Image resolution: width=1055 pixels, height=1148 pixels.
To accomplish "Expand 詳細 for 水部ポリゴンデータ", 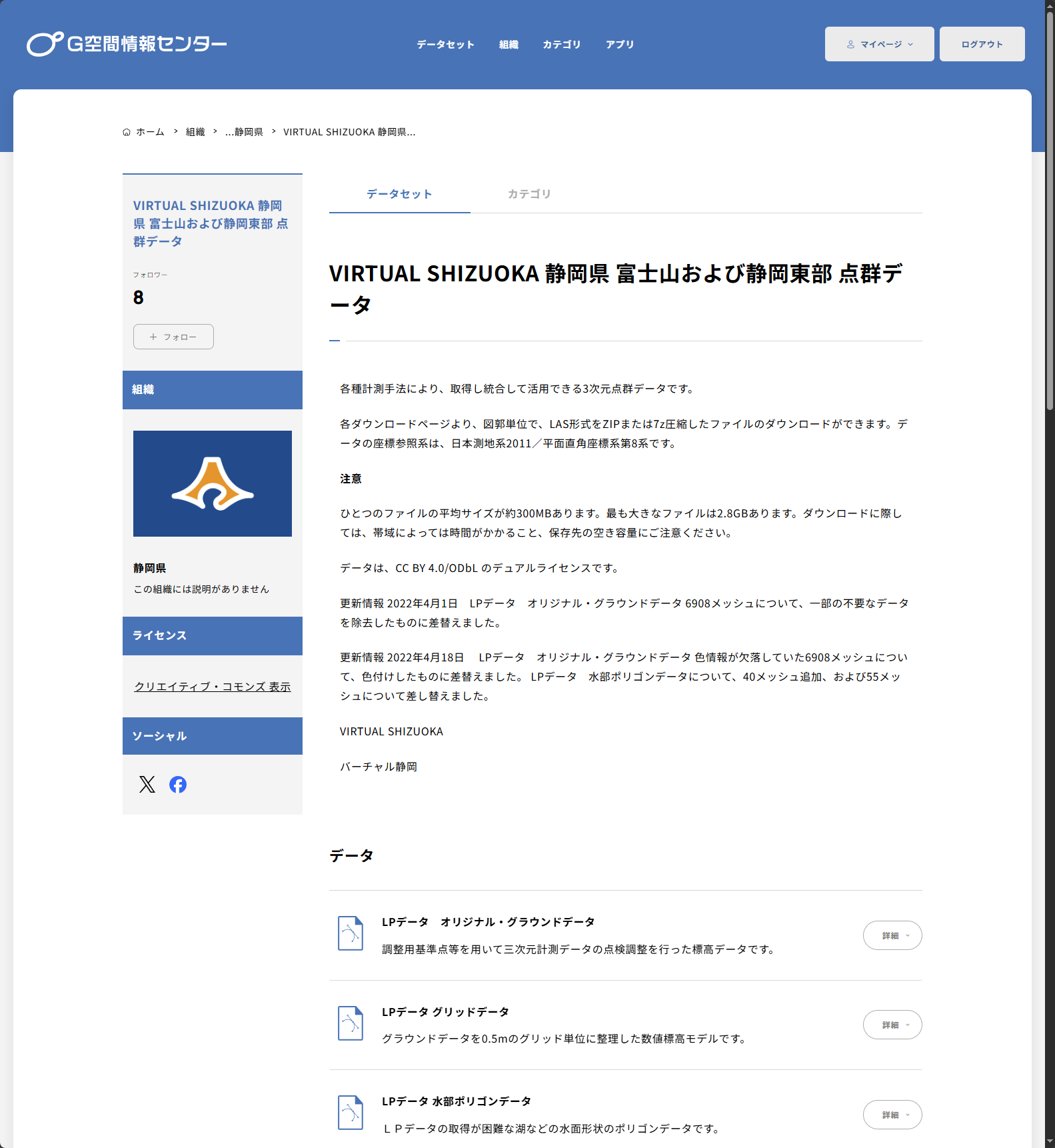I will 892,1115.
